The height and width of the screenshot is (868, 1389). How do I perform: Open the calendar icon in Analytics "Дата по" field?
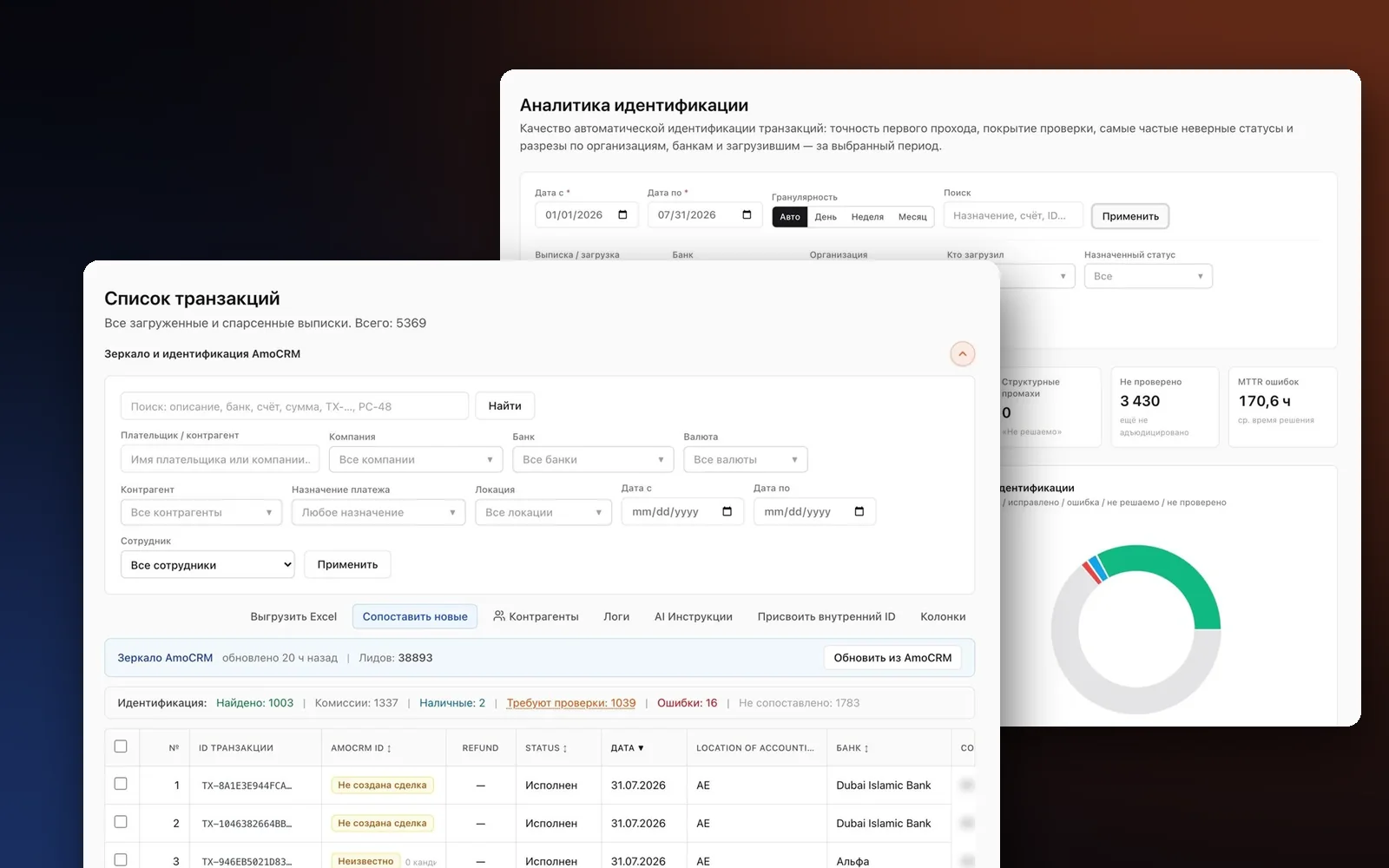click(747, 215)
